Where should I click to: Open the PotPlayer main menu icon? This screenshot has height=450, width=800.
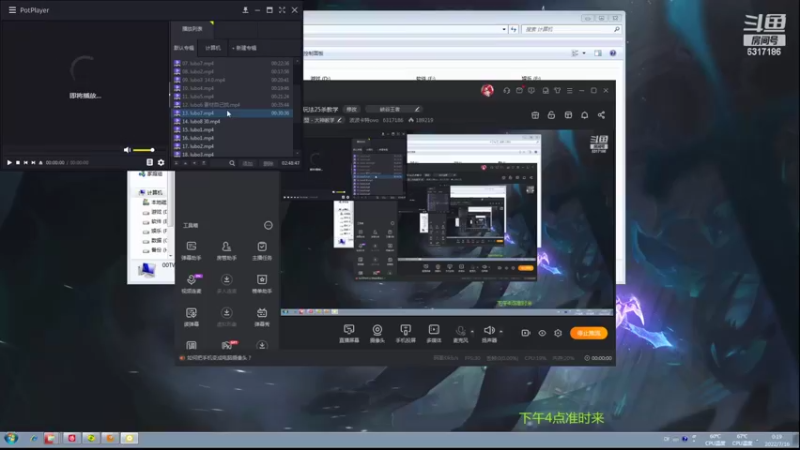click(12, 10)
